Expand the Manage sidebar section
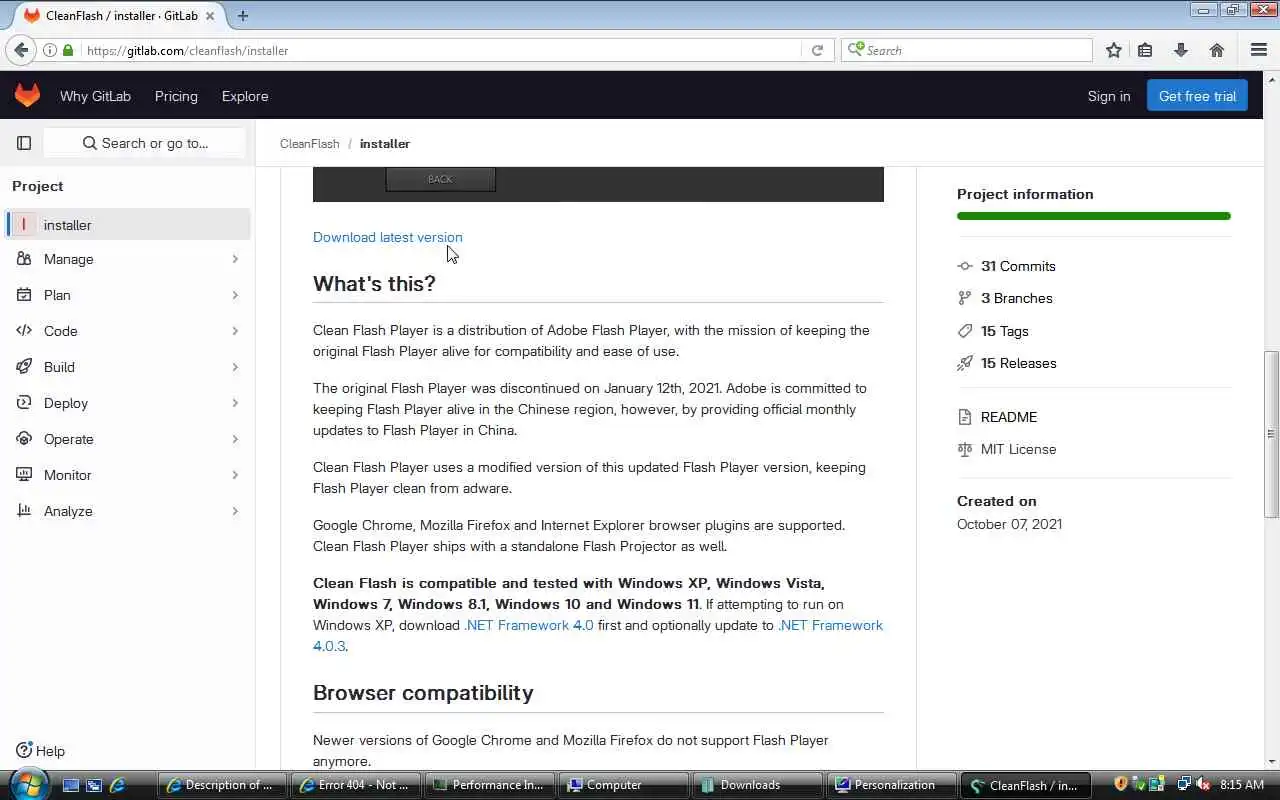Screen dimensions: 1280x800 (x=127, y=259)
